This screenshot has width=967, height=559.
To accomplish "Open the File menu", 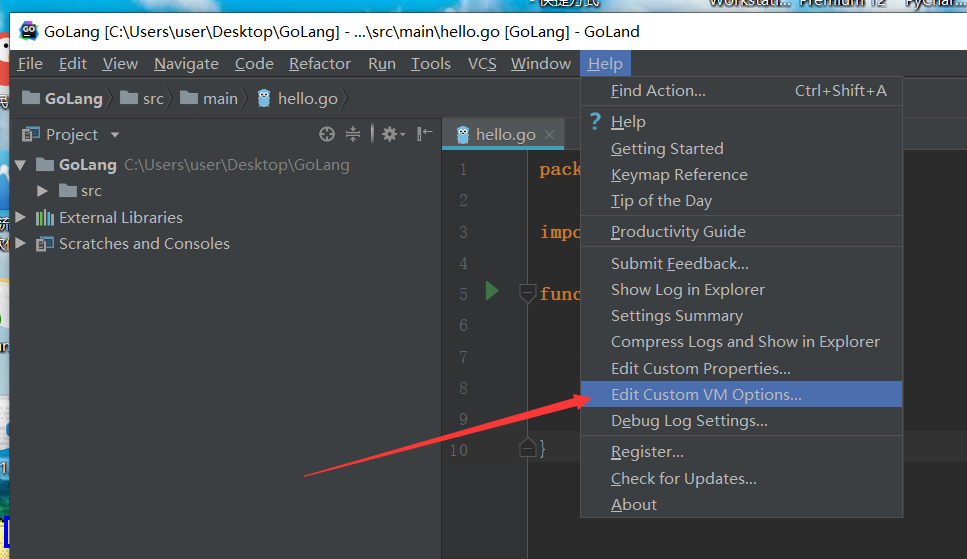I will [30, 64].
